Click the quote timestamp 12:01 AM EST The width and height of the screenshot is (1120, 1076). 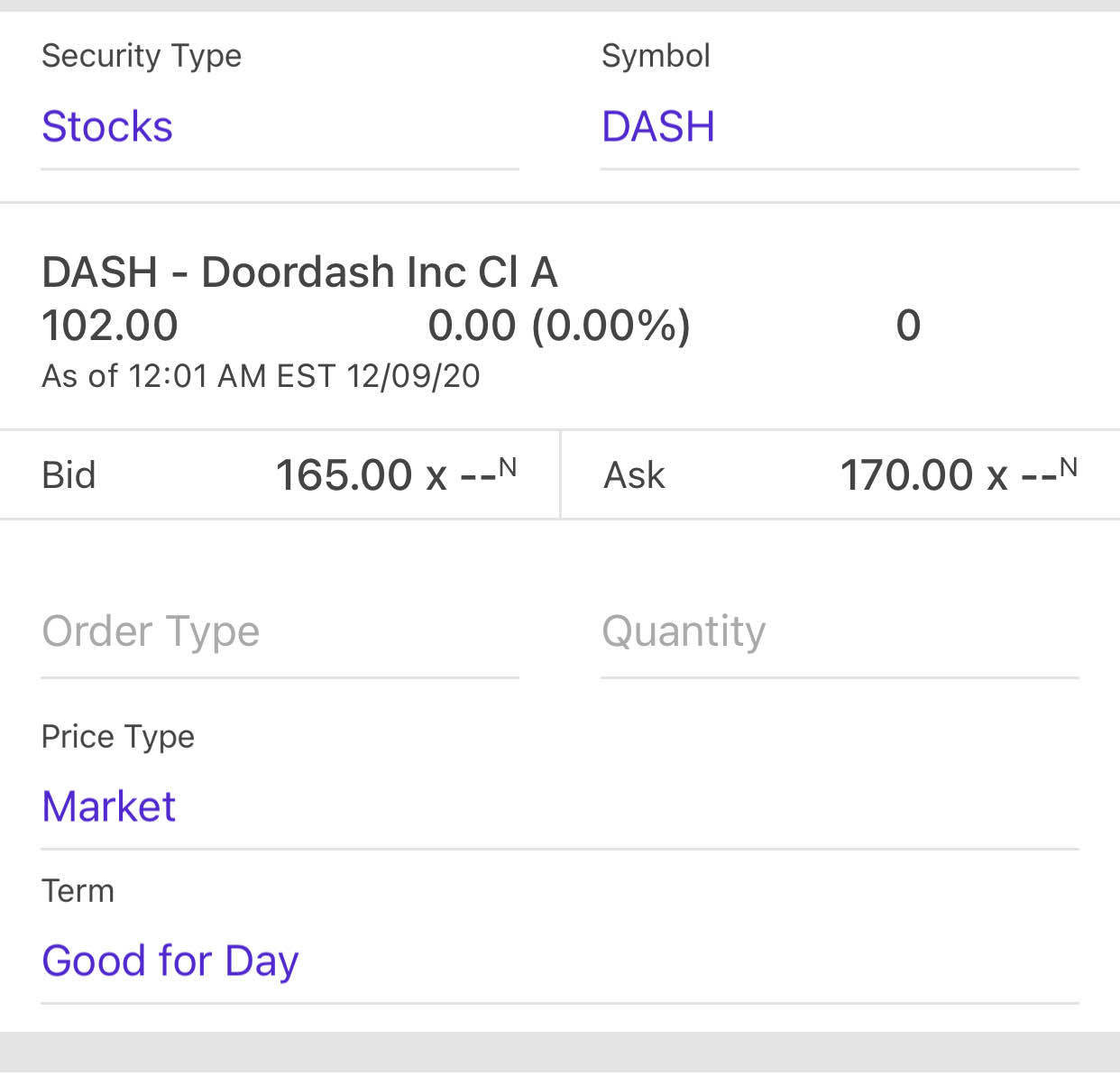pyautogui.click(x=261, y=376)
